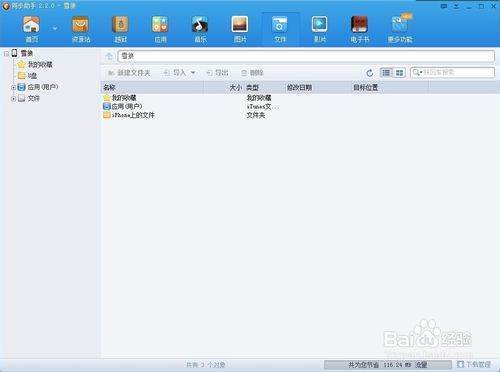This screenshot has height=372, width=500.
Task: Click the 导入 import button
Action: (175, 73)
